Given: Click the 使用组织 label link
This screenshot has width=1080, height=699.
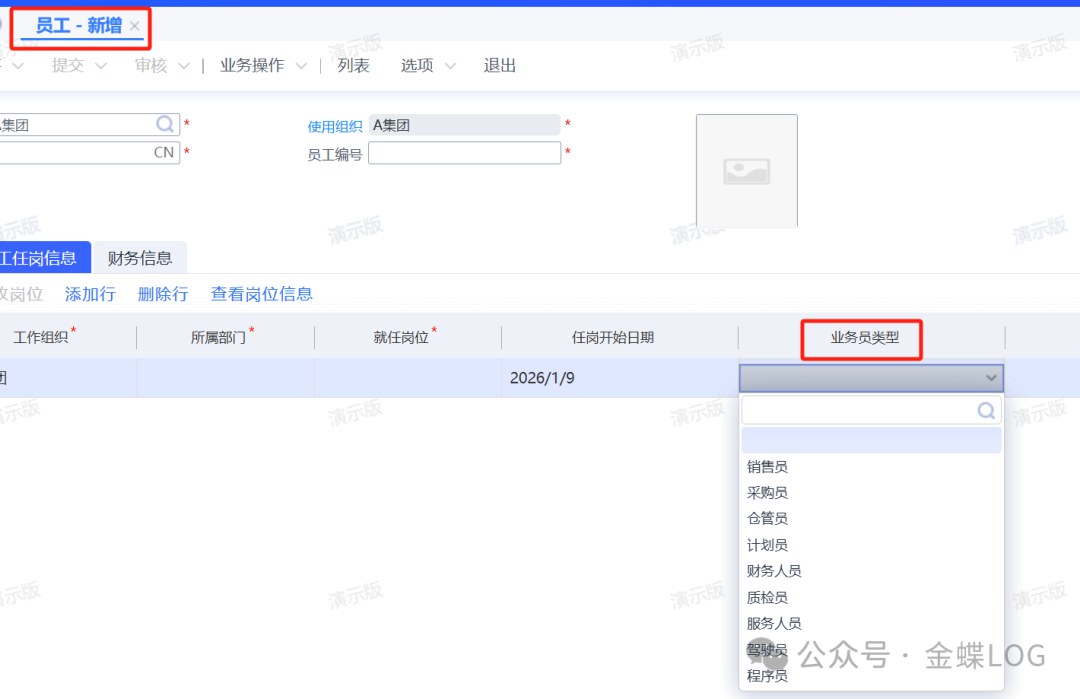Looking at the screenshot, I should click(335, 126).
